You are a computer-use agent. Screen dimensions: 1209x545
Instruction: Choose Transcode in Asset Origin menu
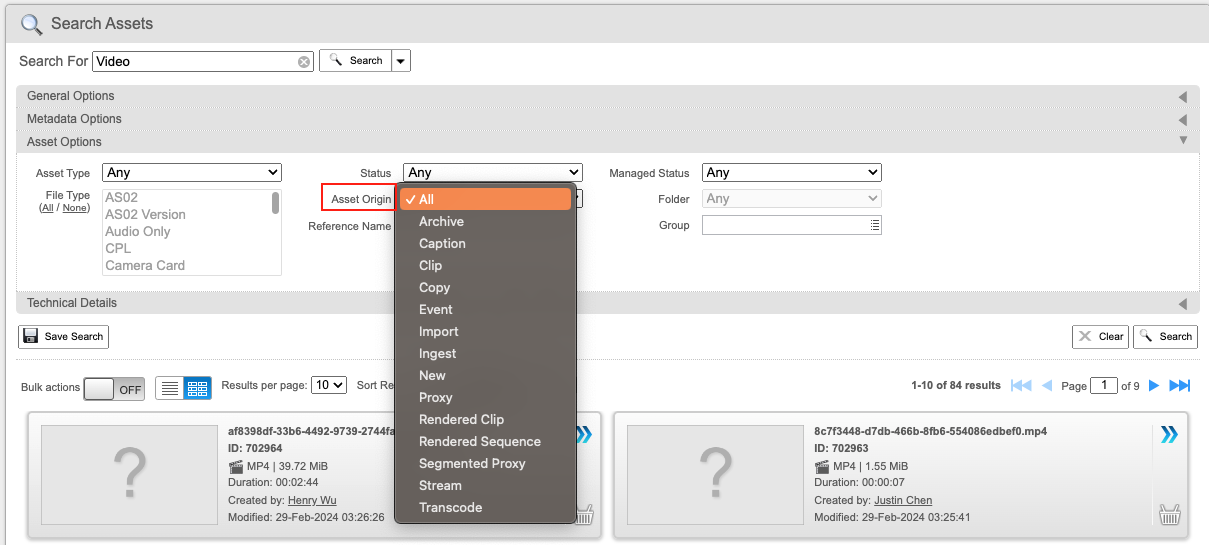[x=450, y=508]
